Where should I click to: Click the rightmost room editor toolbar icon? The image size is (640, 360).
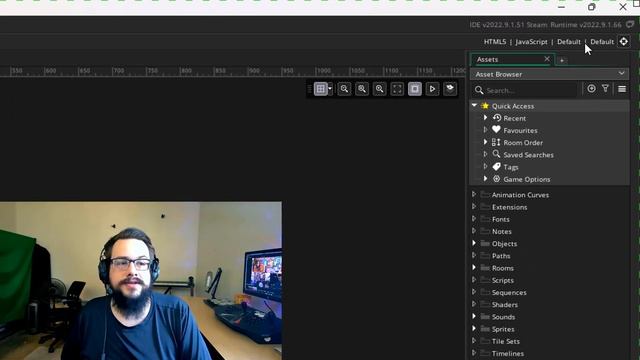[x=450, y=89]
